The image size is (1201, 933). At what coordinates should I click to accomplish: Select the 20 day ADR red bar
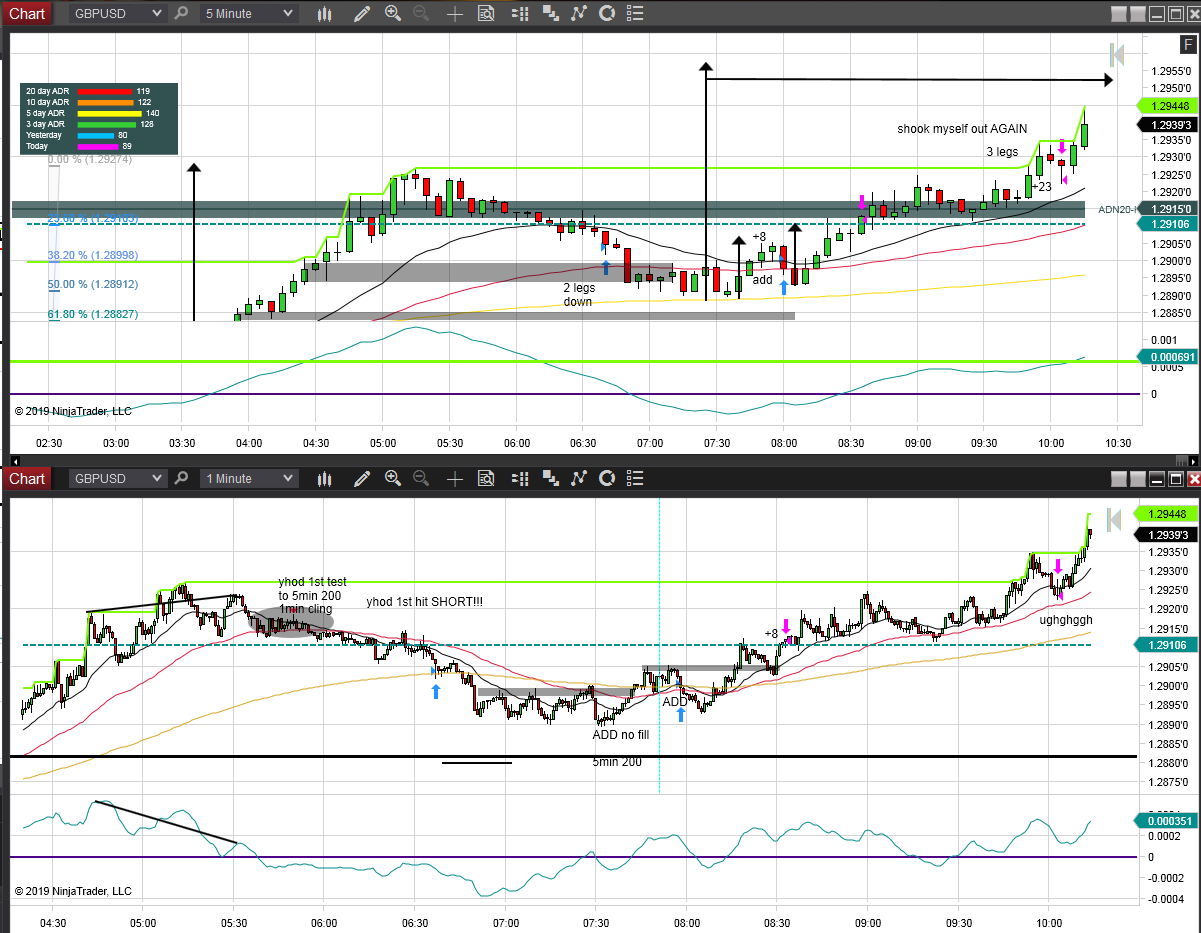click(x=105, y=91)
